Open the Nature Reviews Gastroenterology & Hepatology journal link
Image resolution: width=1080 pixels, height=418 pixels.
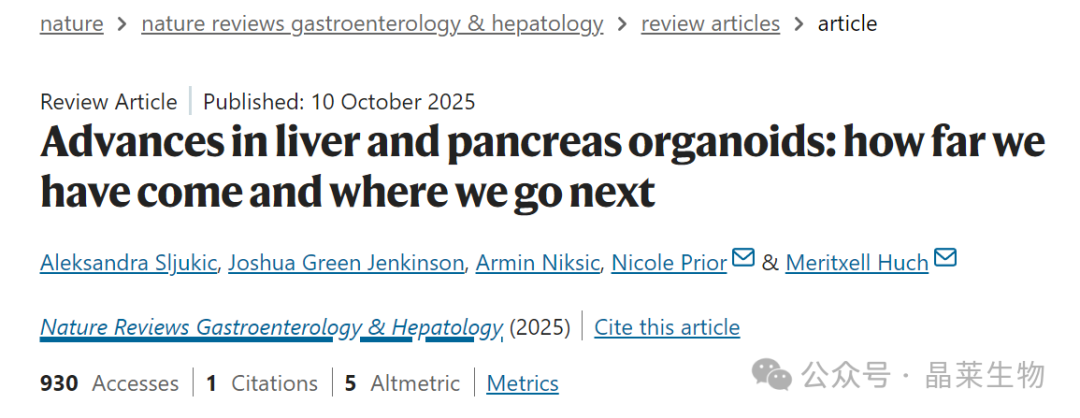[271, 327]
